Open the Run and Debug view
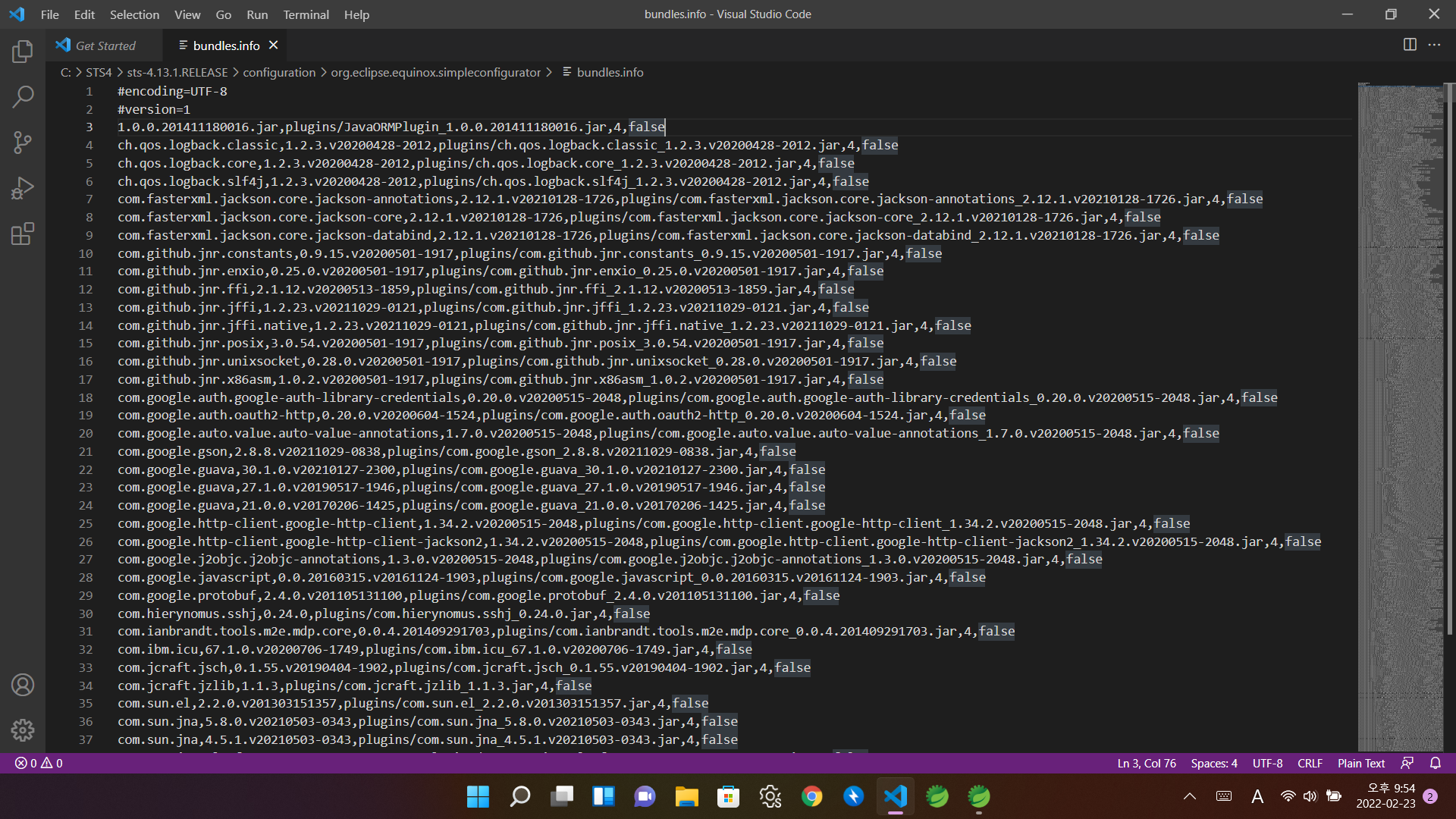Screen dimensions: 1456x819 (23, 187)
